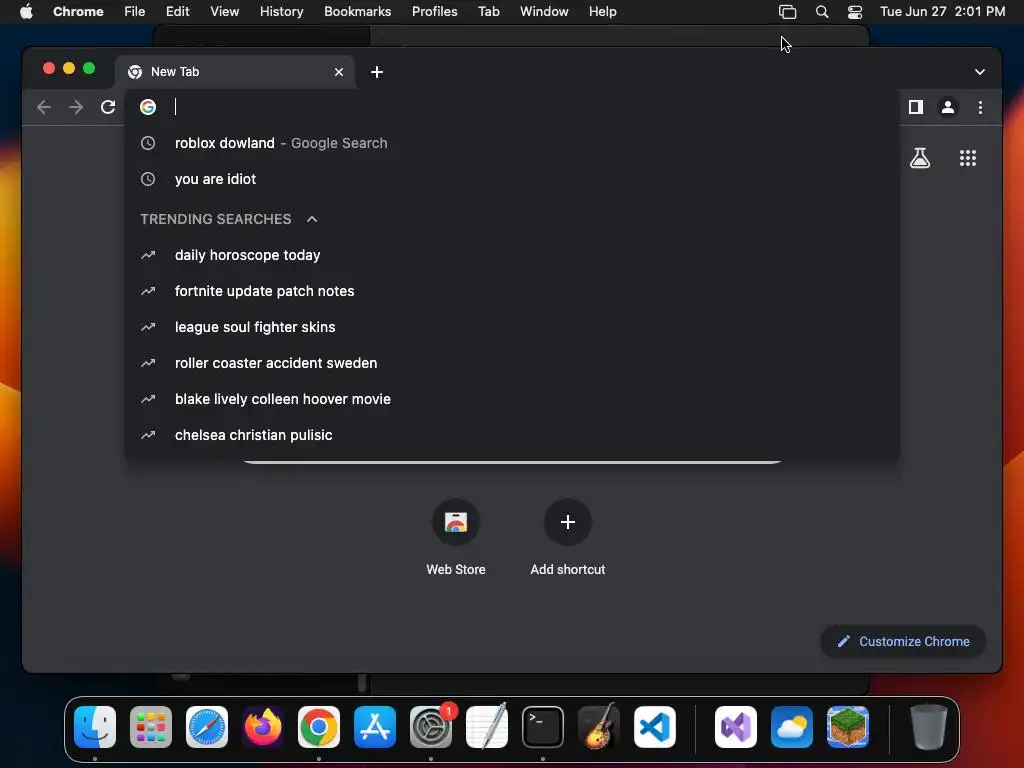Open the Chrome app menu
Viewport: 1024px width, 768px height.
coord(78,12)
